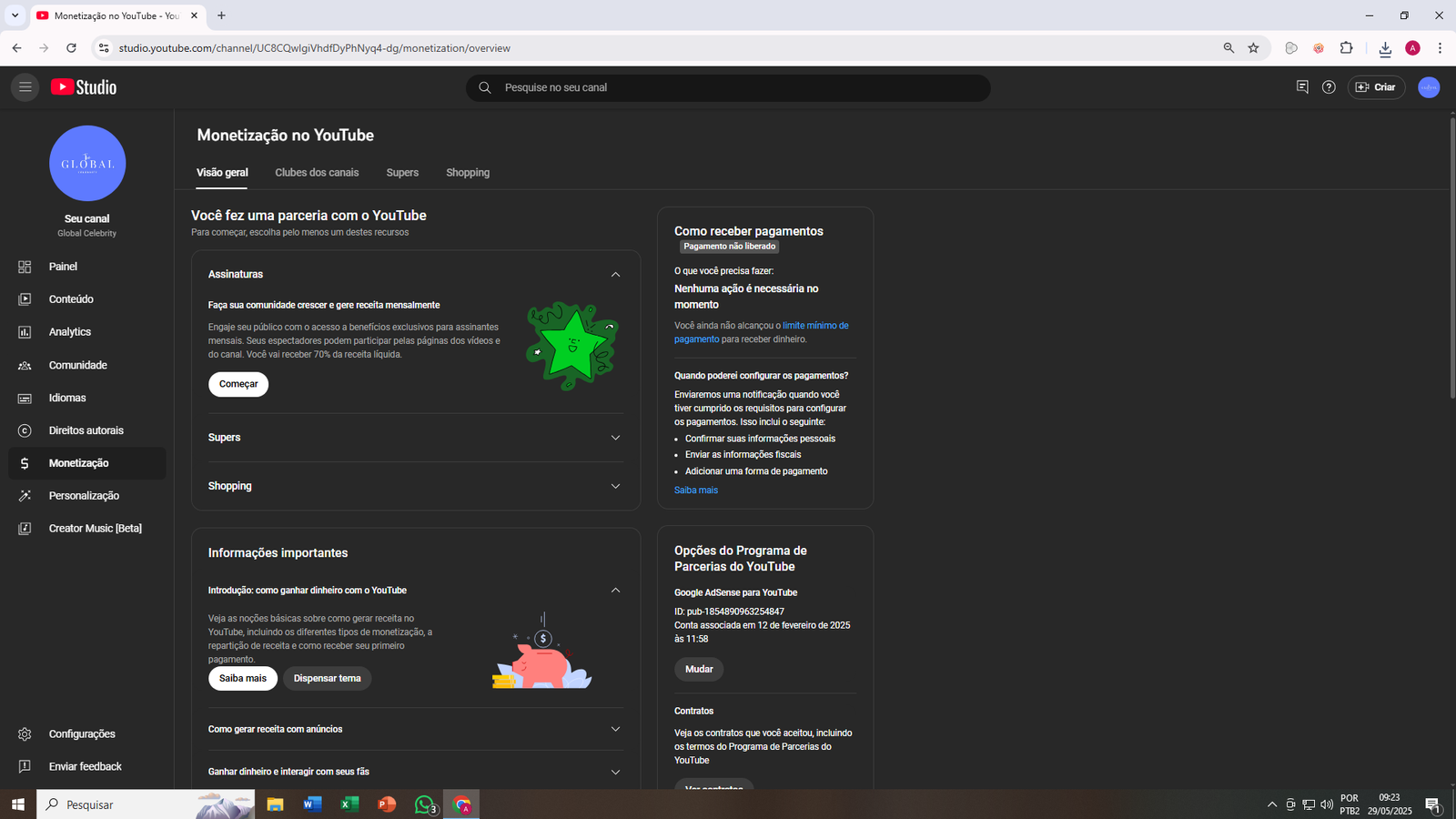The height and width of the screenshot is (819, 1456).
Task: Click the Mudar AdSense button
Action: tap(699, 669)
